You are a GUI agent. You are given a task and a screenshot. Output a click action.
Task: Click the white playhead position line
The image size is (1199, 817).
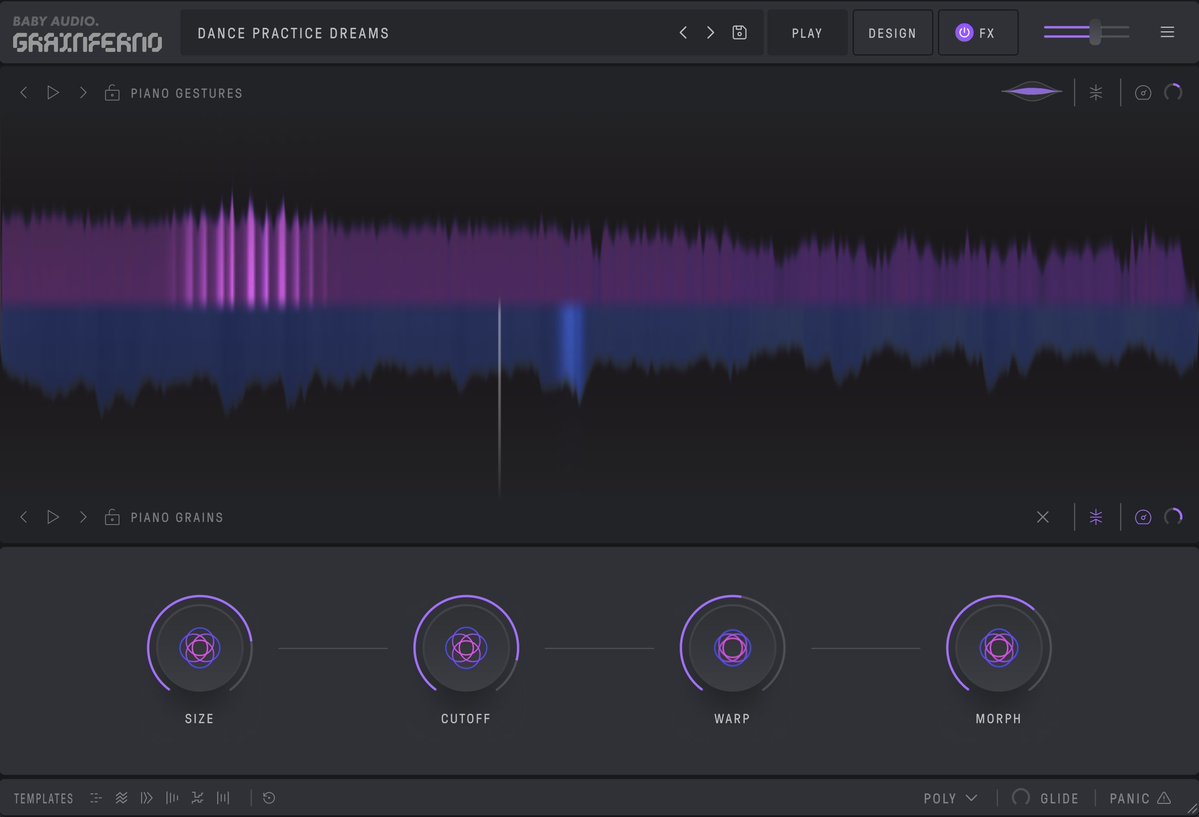click(x=499, y=398)
